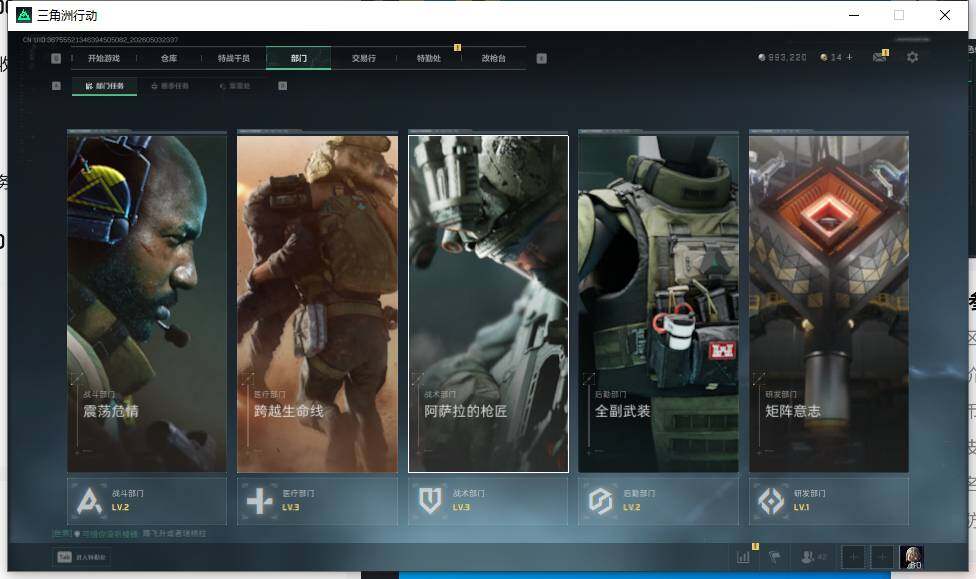Open the settings gear icon
This screenshot has height=579, width=976.
pyautogui.click(x=912, y=57)
